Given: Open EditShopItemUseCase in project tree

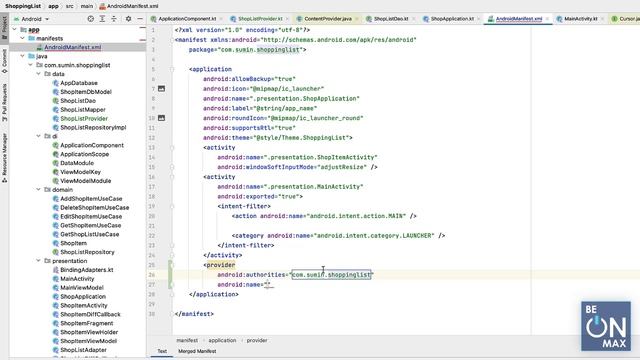Looking at the screenshot, I should click(x=91, y=217).
